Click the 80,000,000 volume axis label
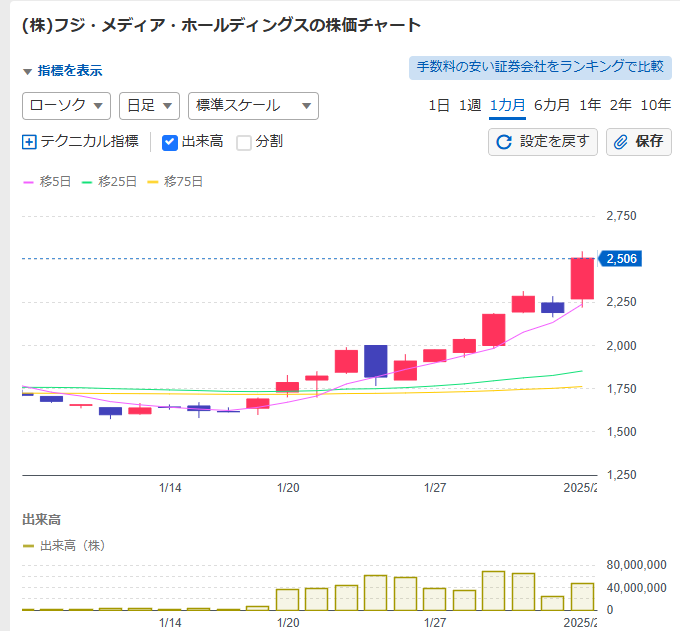 coord(636,565)
